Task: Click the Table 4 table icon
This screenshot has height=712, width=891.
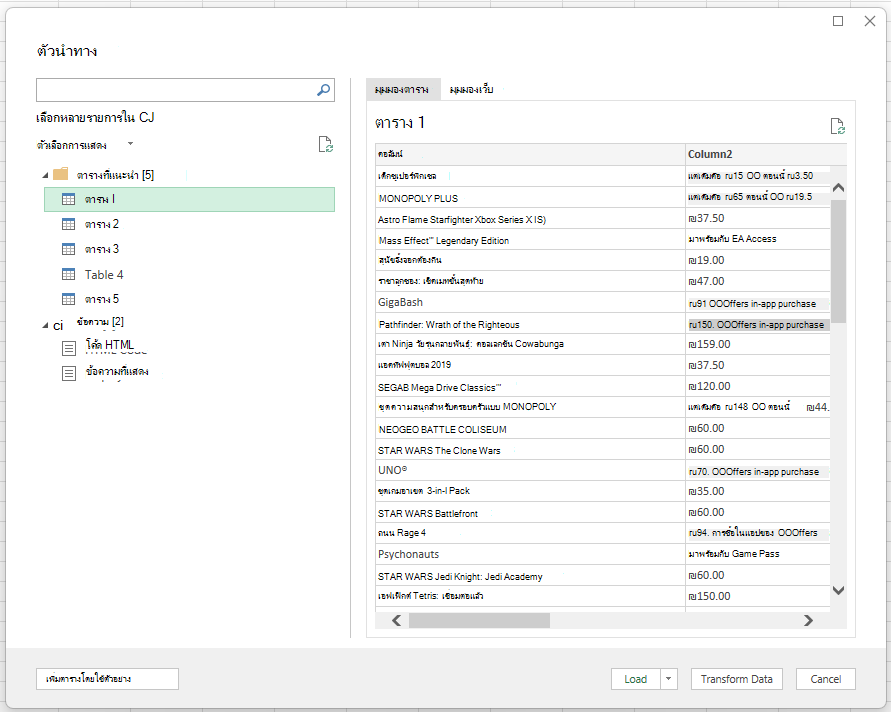Action: tap(68, 274)
